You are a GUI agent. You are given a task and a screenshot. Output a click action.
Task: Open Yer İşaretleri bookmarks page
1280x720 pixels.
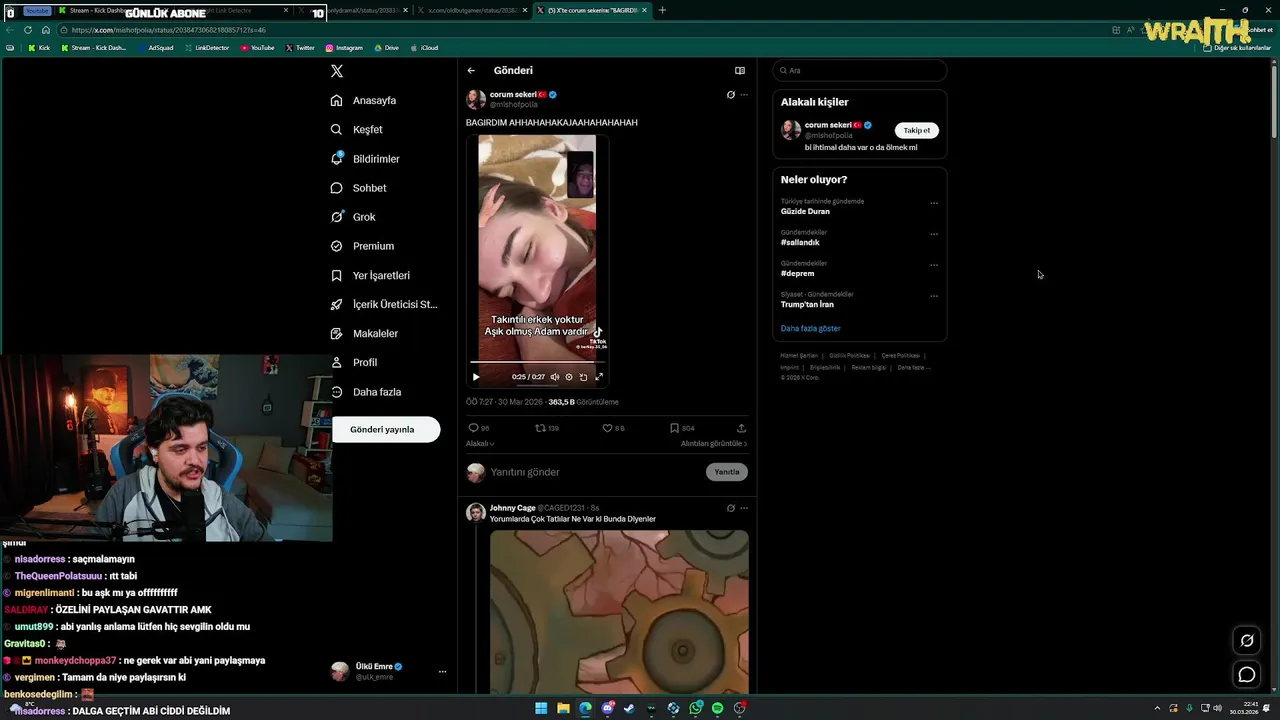(370, 275)
